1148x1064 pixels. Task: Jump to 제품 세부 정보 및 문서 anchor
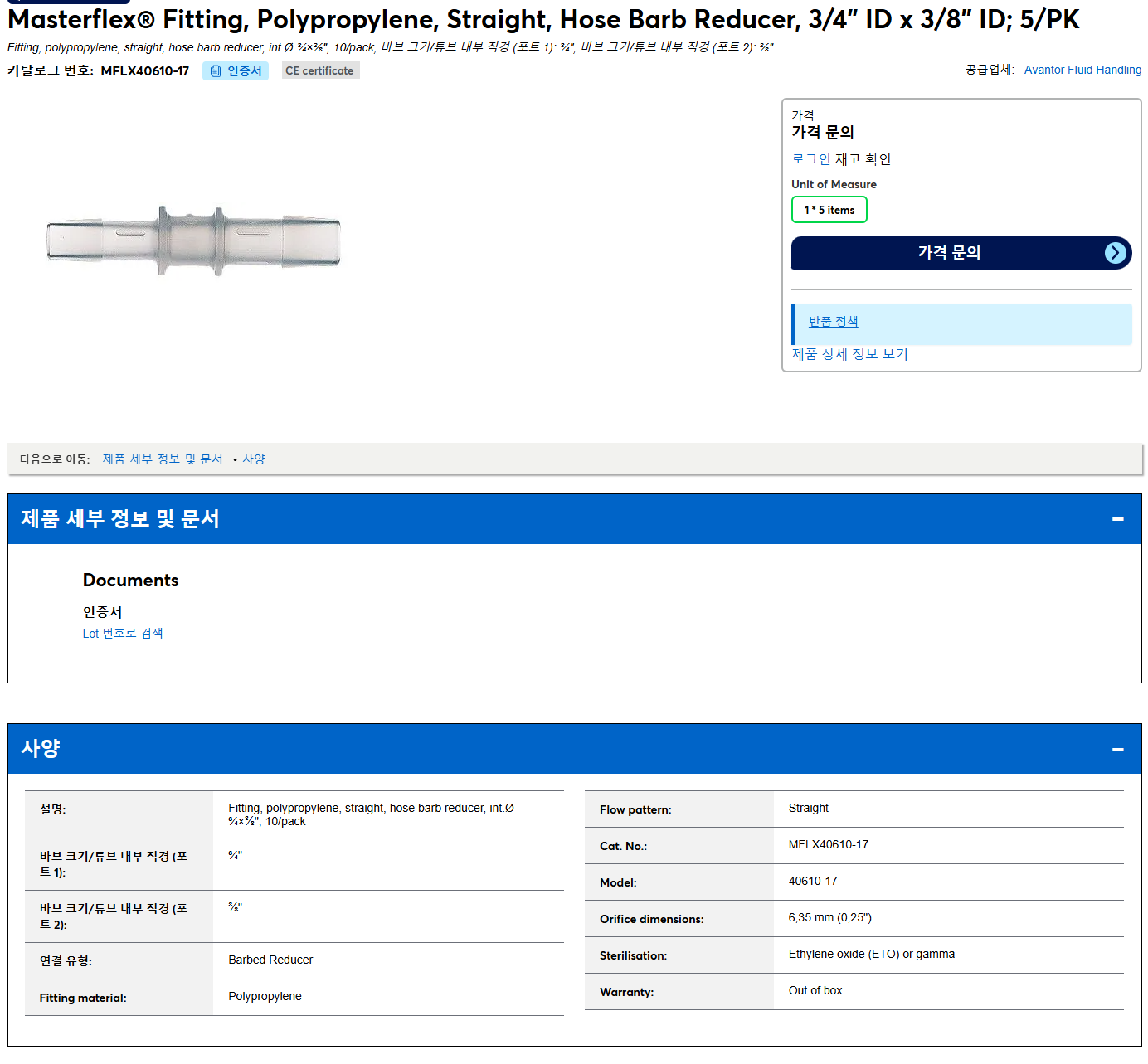point(163,459)
